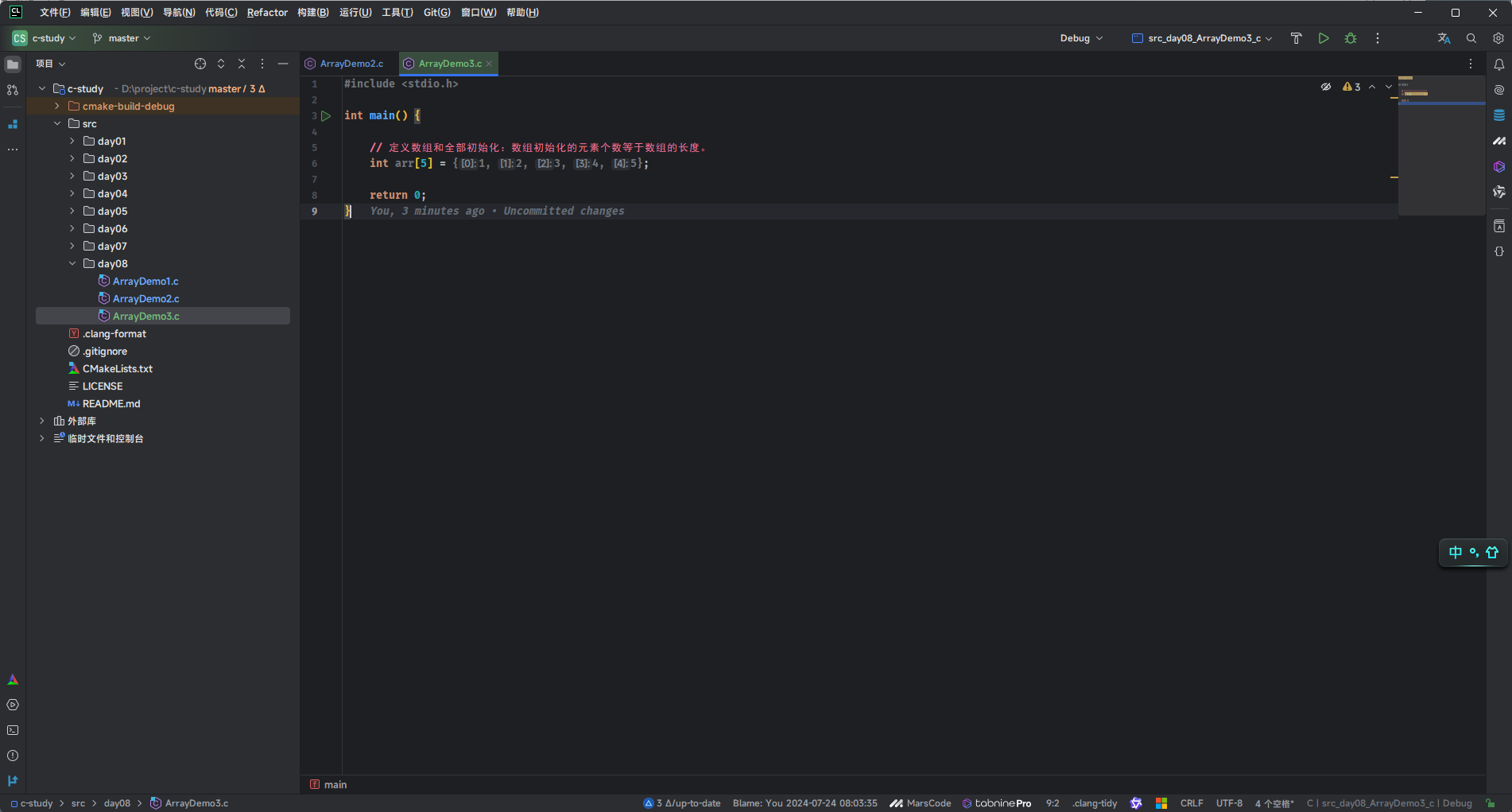This screenshot has height=812, width=1512.
Task: Open the master branch dropdown
Action: tap(122, 38)
